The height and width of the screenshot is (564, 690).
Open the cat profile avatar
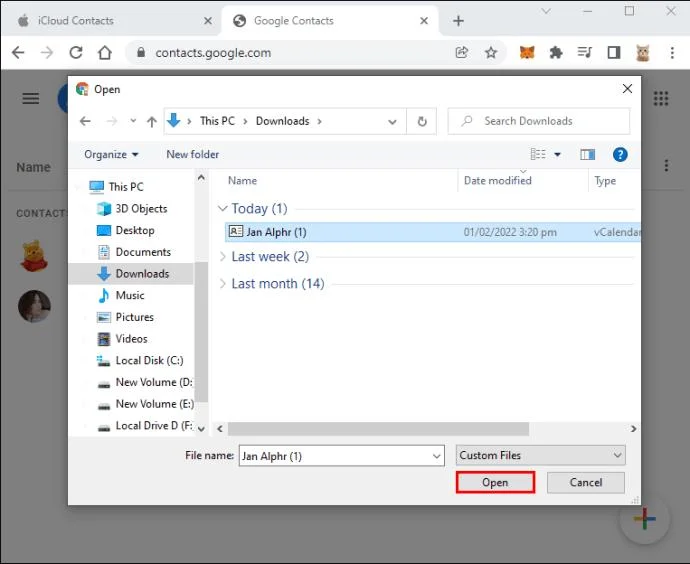click(x=642, y=53)
